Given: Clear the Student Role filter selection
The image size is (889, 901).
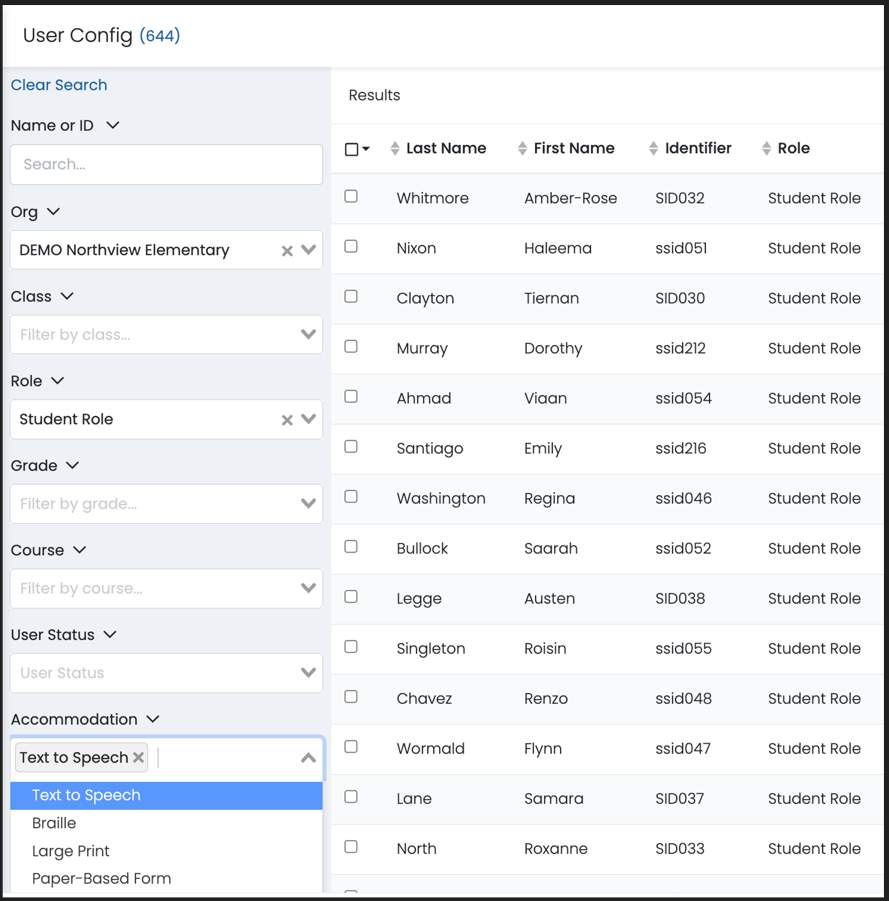Looking at the screenshot, I should [287, 420].
